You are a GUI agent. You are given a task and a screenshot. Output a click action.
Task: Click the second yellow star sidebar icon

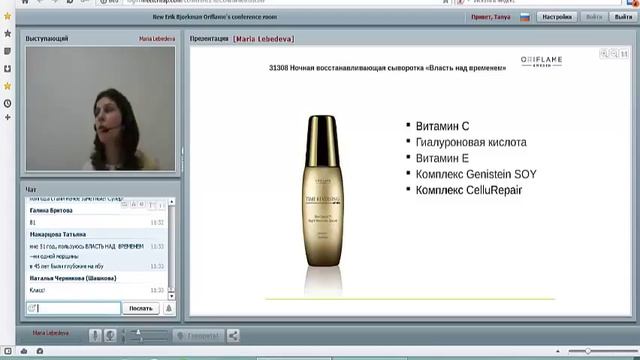point(7,86)
